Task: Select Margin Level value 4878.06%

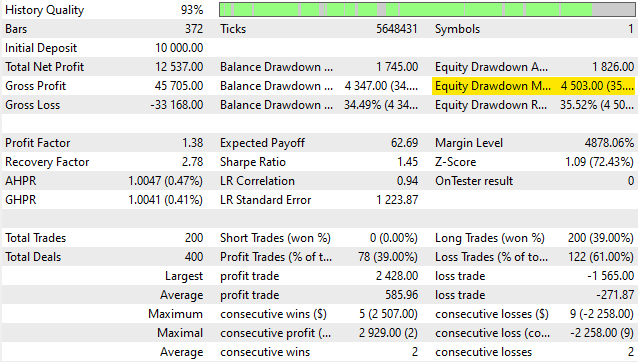Action: pos(609,143)
